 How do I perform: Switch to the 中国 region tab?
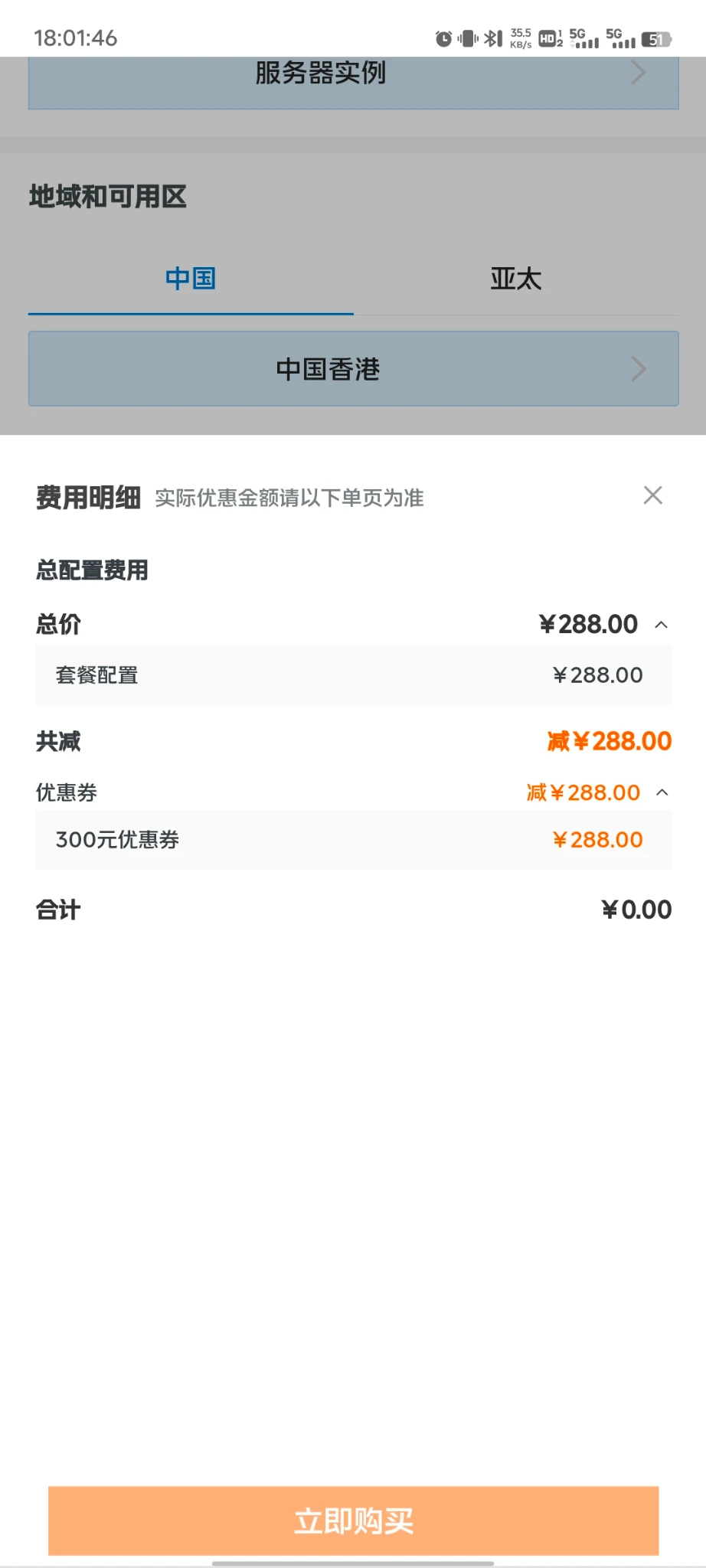click(x=191, y=279)
